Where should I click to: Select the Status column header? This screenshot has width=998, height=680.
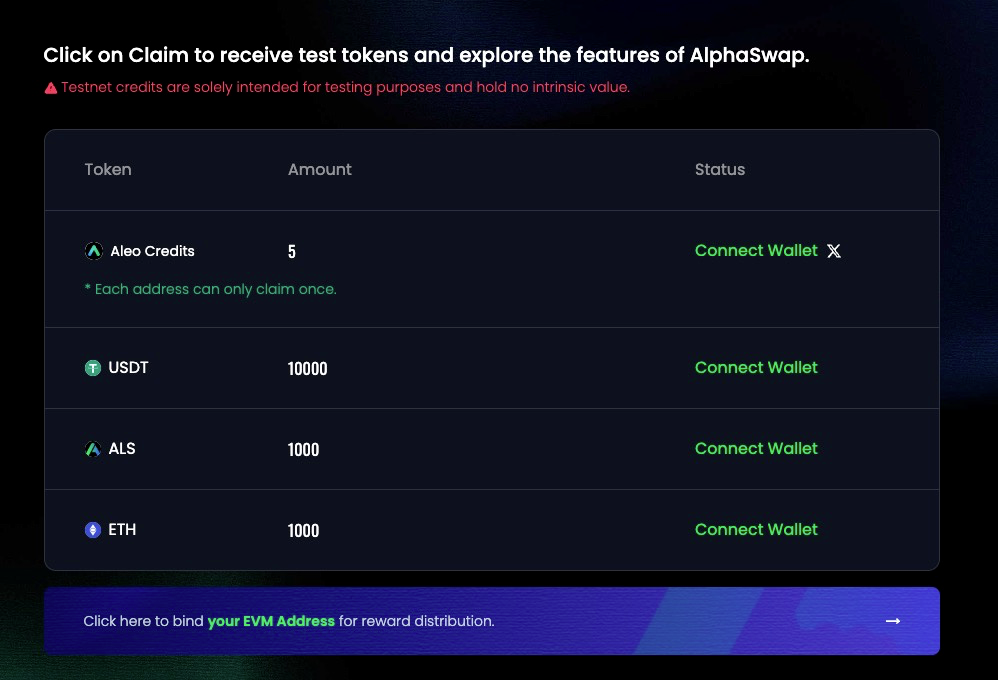pos(720,169)
